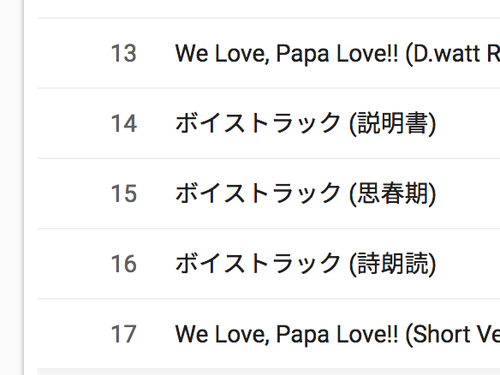Screen dimensions: 500x375
Task: Open ボイストラック (詩朗読) track title
Action: pos(306,264)
